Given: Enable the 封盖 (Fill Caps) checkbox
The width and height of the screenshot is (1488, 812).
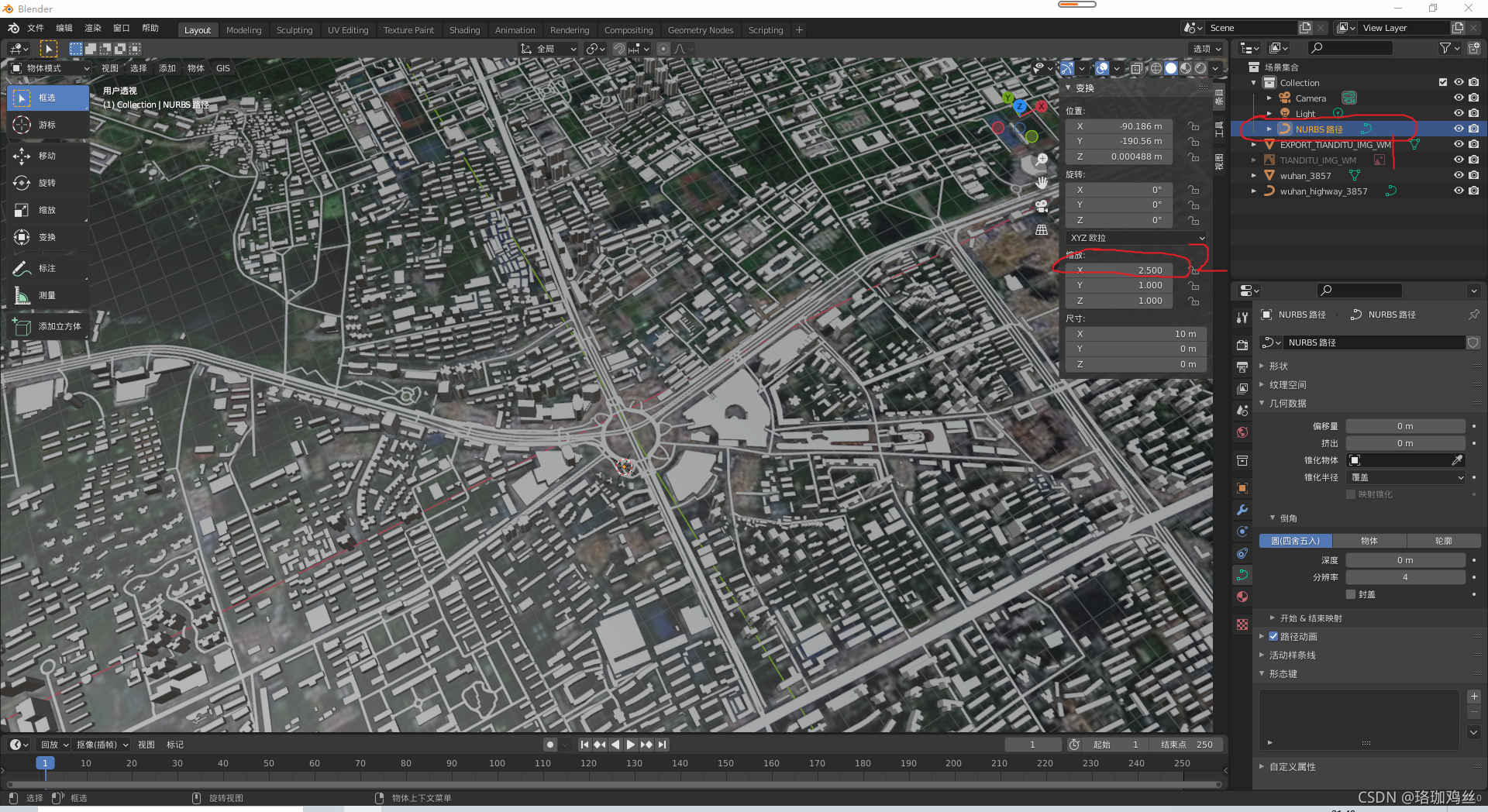Looking at the screenshot, I should pyautogui.click(x=1351, y=594).
